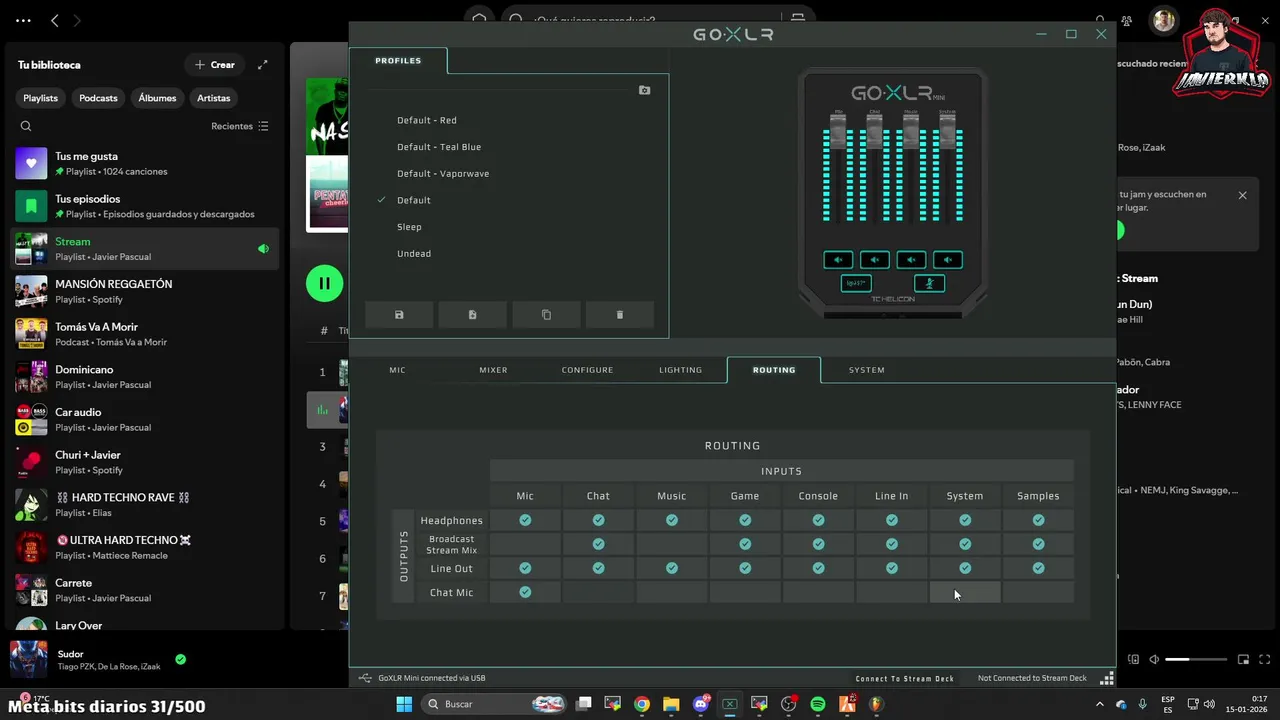Viewport: 1280px width, 720px height.
Task: Switch to the MIC tab
Action: point(398,370)
